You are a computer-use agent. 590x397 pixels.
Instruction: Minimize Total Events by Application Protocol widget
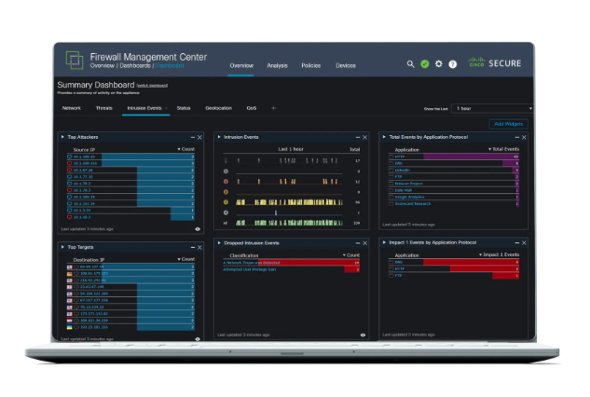pyautogui.click(x=517, y=137)
